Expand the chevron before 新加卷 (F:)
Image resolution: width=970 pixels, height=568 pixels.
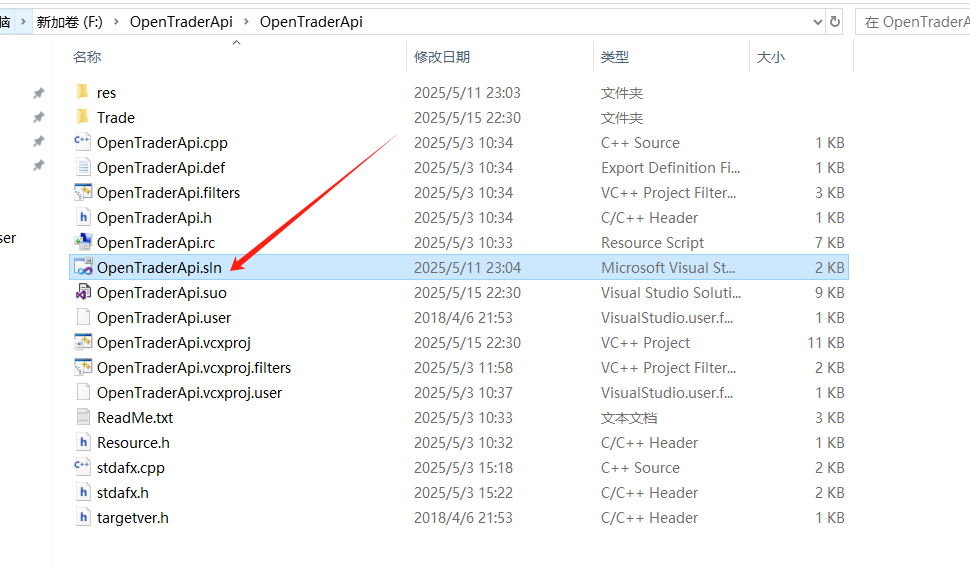(x=23, y=22)
